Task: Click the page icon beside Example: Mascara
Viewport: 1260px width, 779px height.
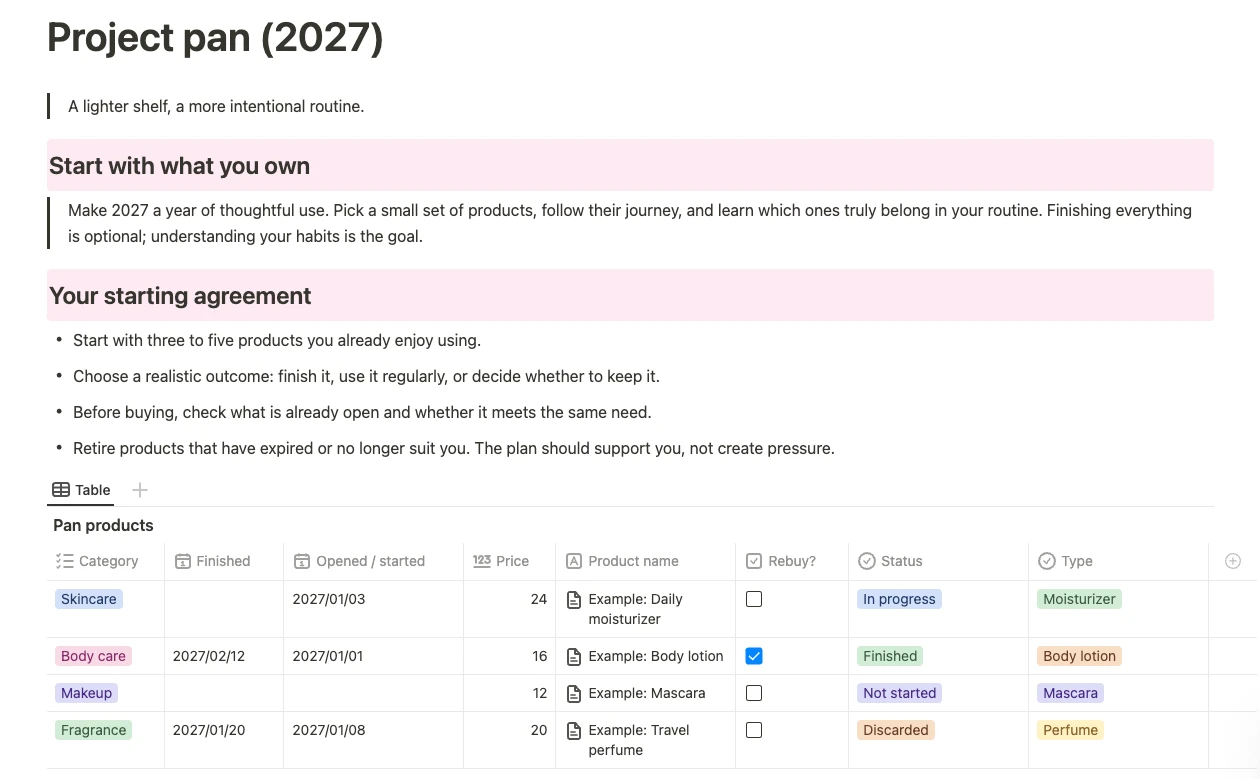Action: click(574, 693)
